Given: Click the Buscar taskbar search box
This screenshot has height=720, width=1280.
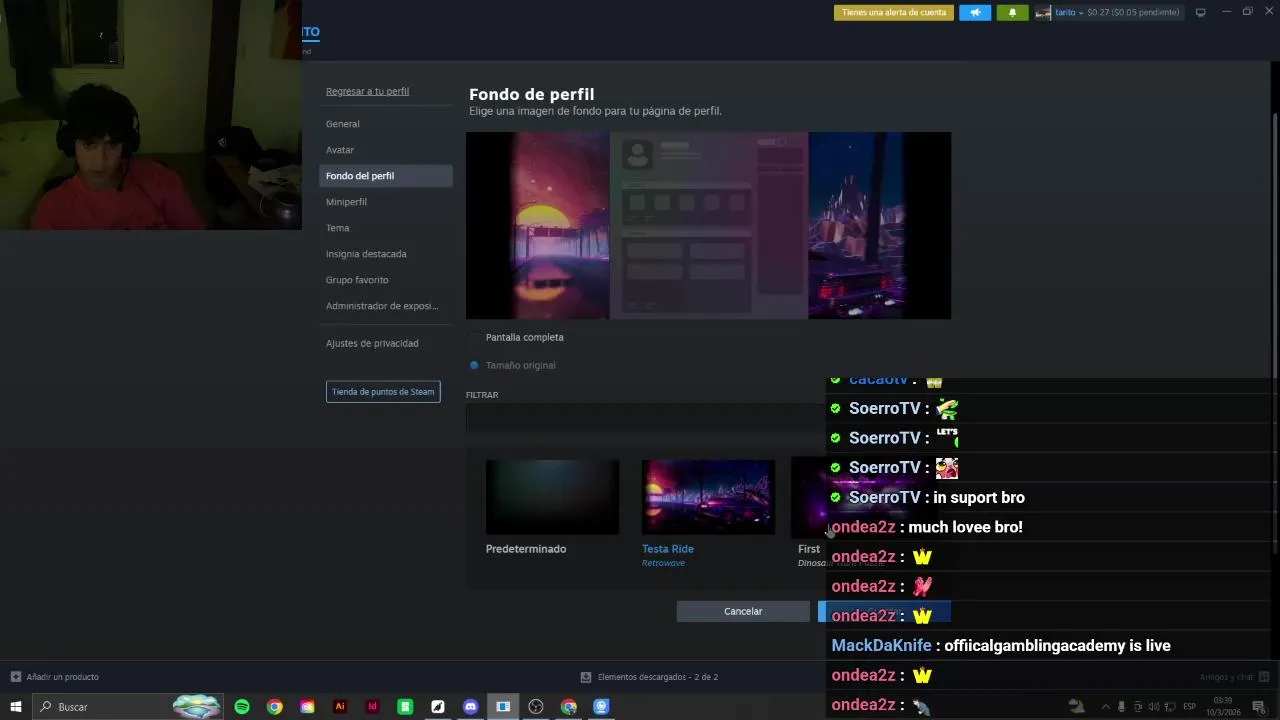Looking at the screenshot, I should point(130,707).
